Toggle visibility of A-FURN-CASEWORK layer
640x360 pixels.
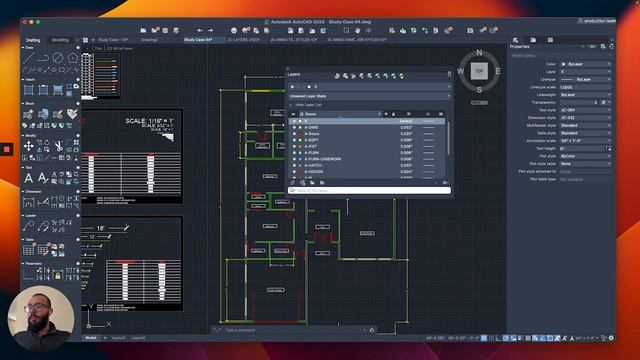pyautogui.click(x=294, y=159)
